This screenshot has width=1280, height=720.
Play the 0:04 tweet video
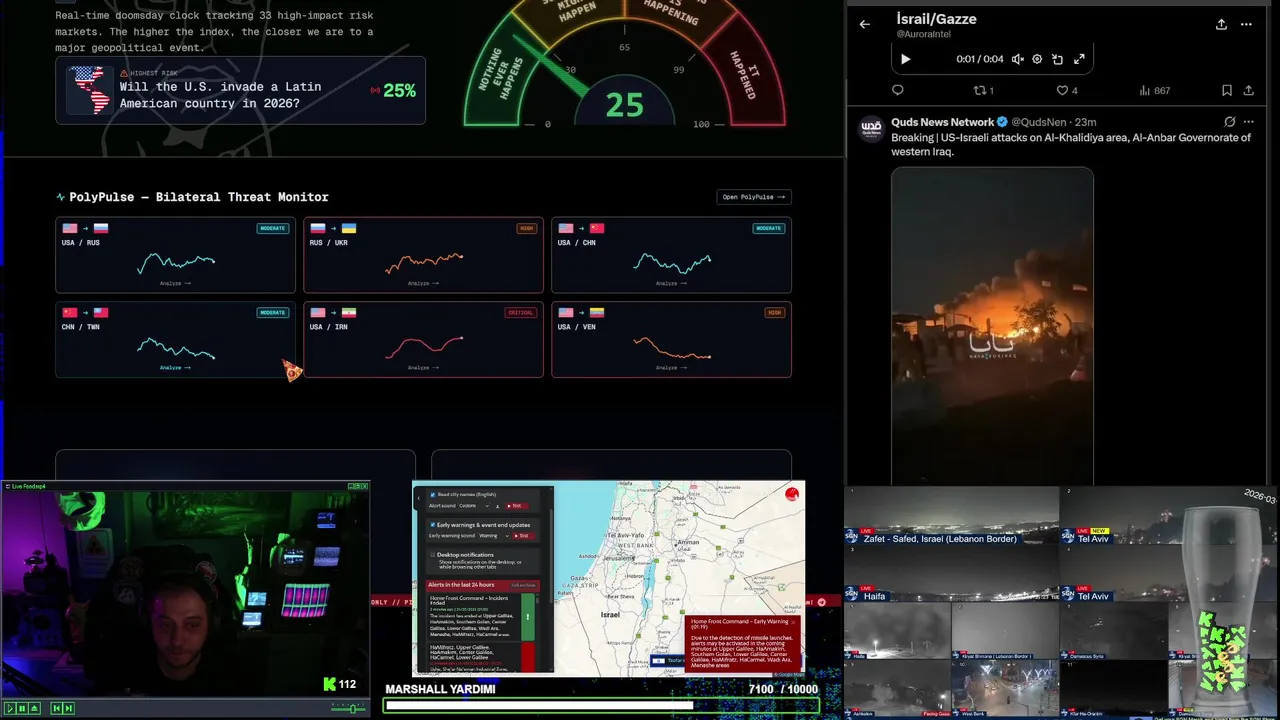[905, 59]
